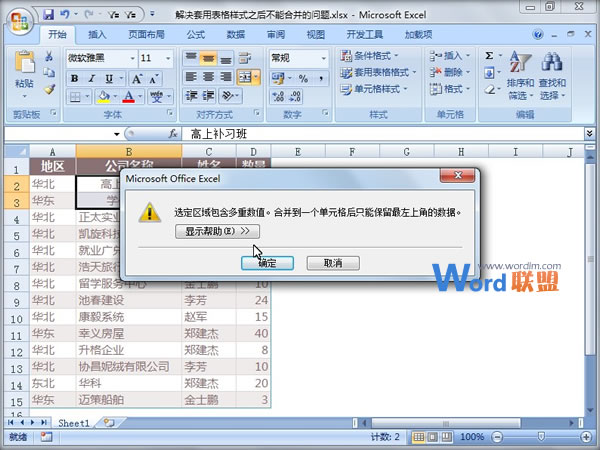This screenshot has width=600, height=450.
Task: Apply the red font color A
Action: (x=129, y=96)
